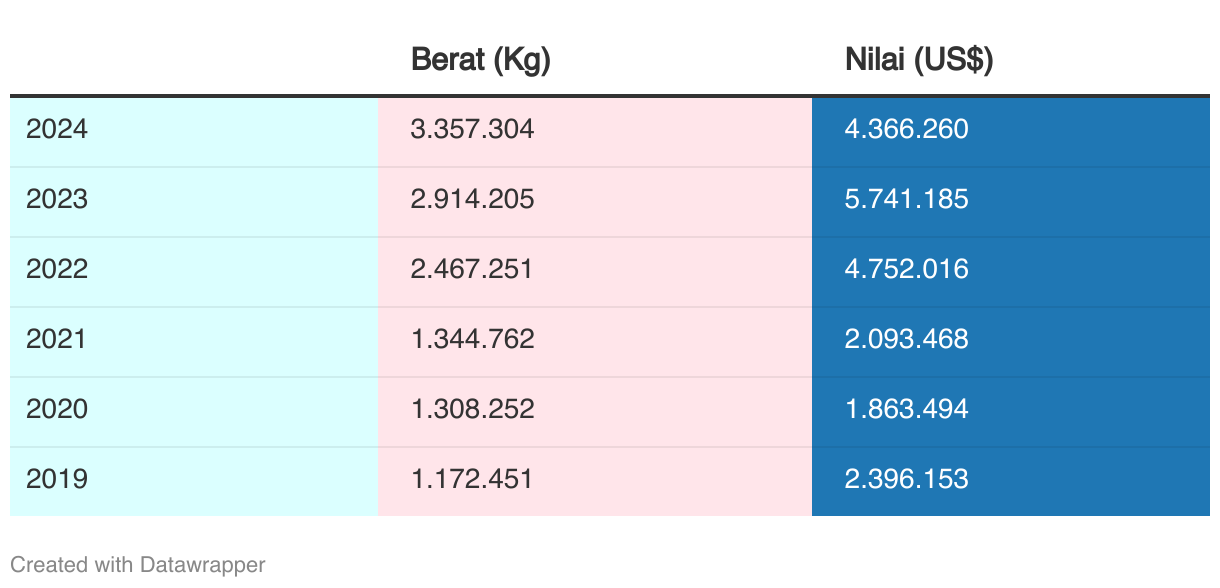Click value cell 2.093.468
Viewport: 1220px width, 588px height.
[x=1011, y=341]
